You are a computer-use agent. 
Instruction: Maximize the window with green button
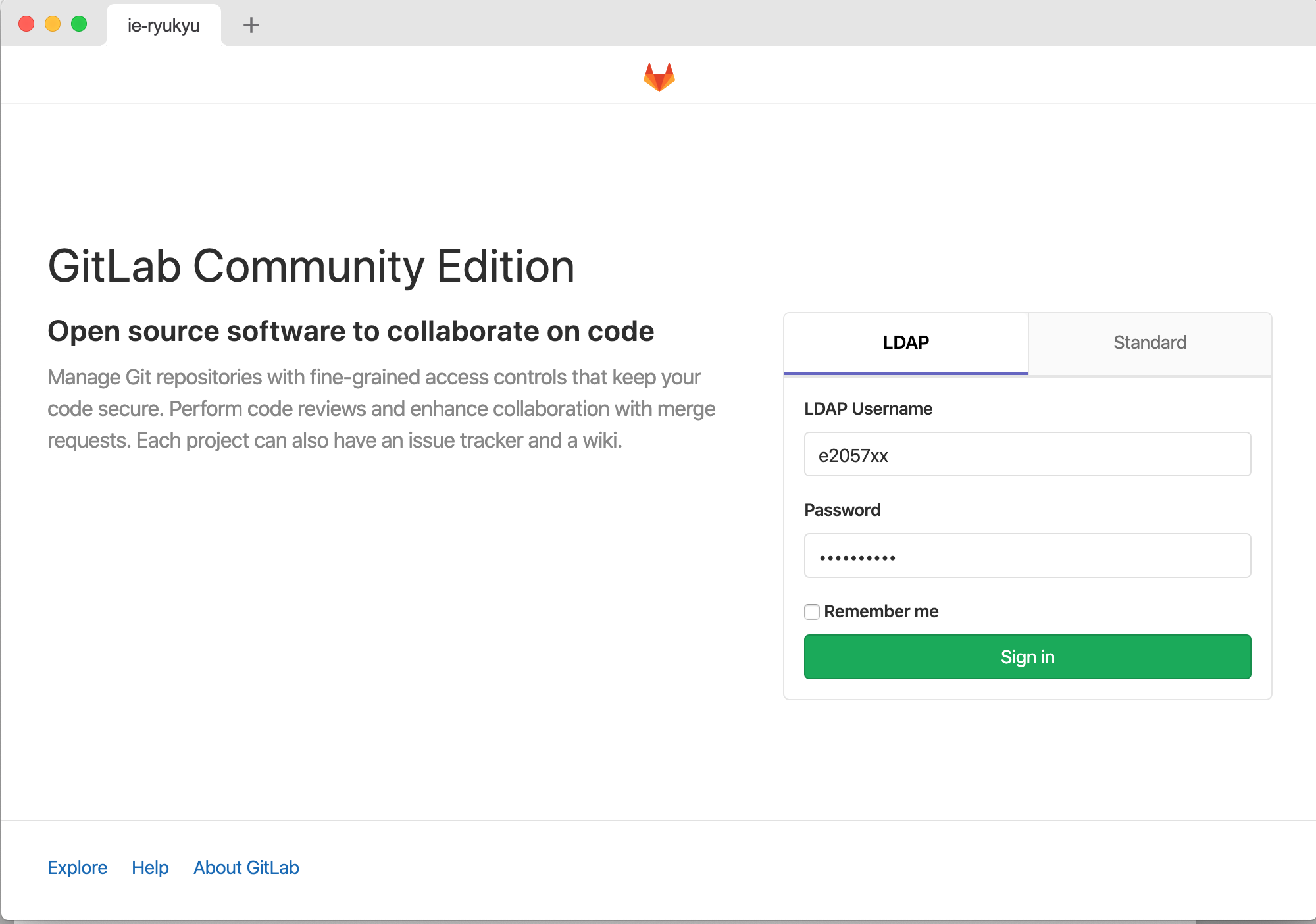coord(79,24)
